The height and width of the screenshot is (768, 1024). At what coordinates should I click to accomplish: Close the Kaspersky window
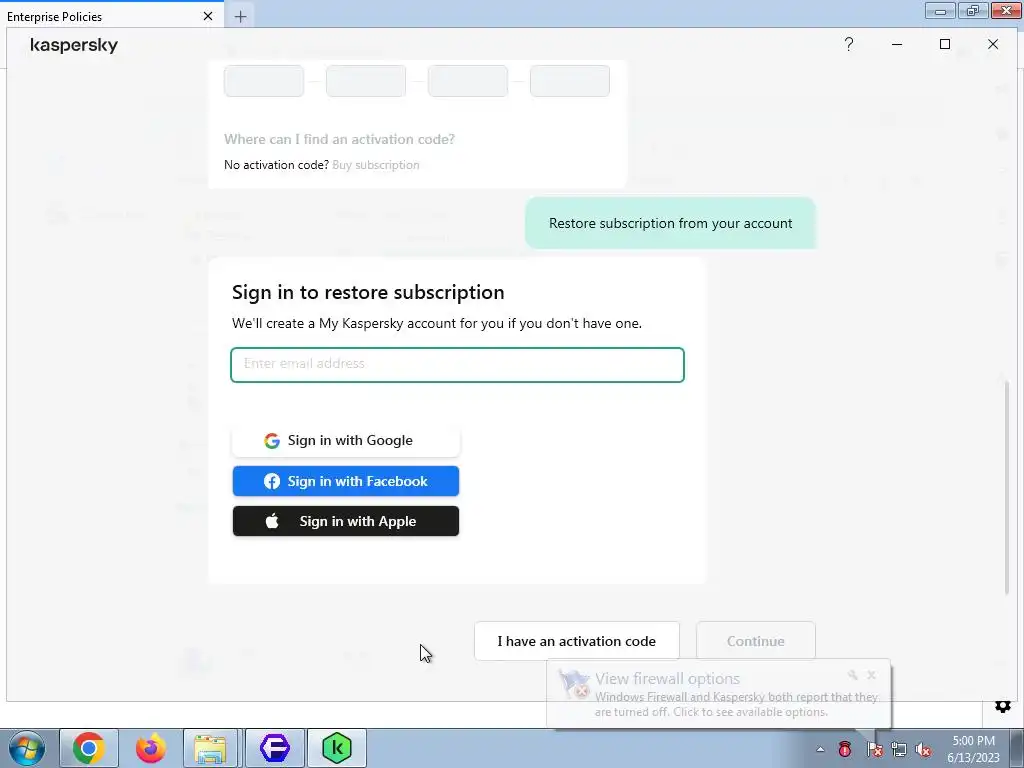[x=993, y=44]
